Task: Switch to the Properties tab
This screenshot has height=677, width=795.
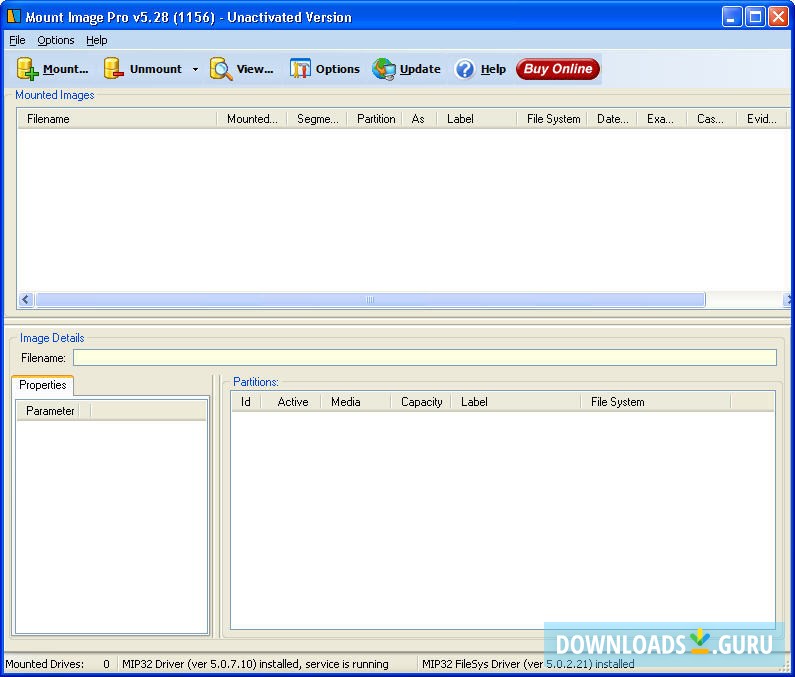Action: click(x=43, y=385)
